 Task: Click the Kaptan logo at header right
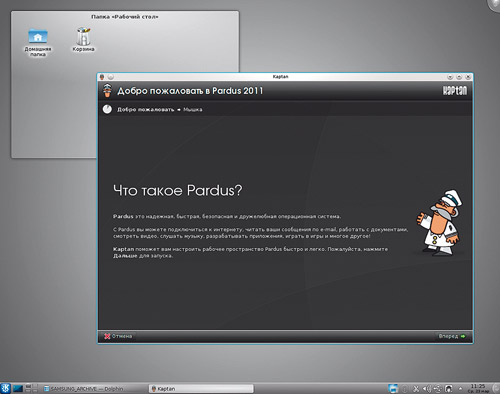(x=455, y=90)
